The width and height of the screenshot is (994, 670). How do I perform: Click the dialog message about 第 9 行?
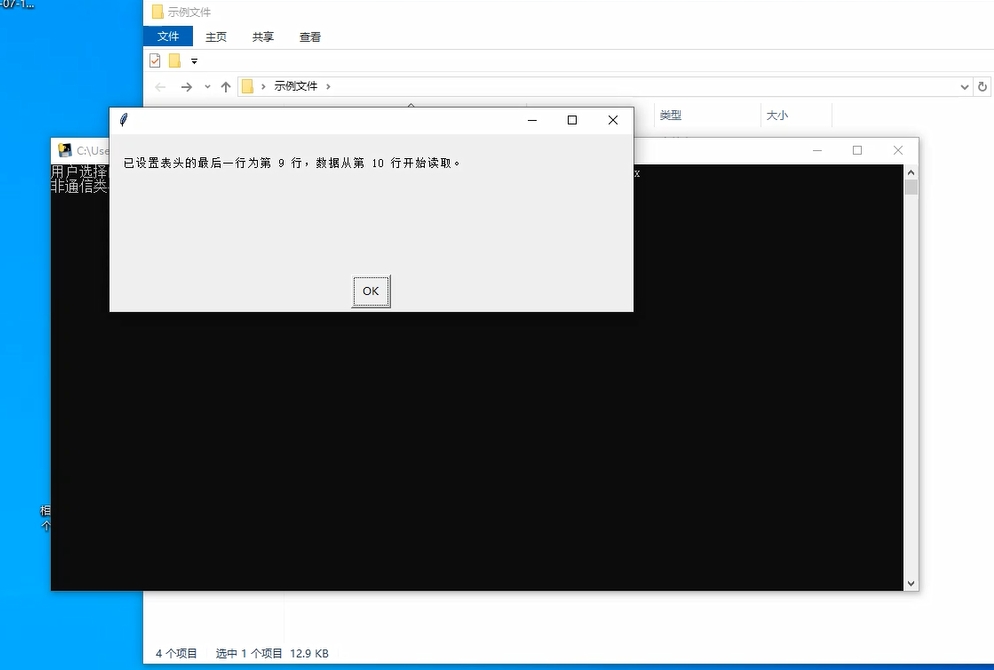pyautogui.click(x=292, y=163)
